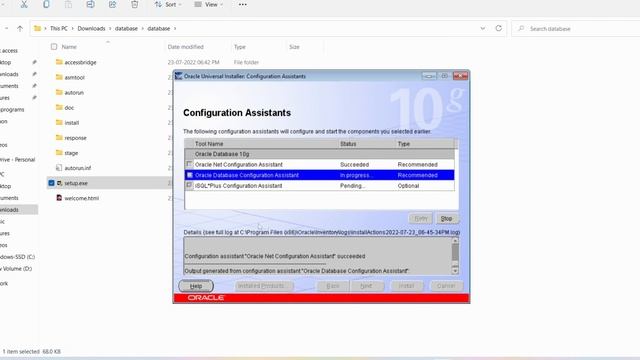640x360 pixels.
Task: Click the Retry button in installer
Action: click(x=420, y=218)
